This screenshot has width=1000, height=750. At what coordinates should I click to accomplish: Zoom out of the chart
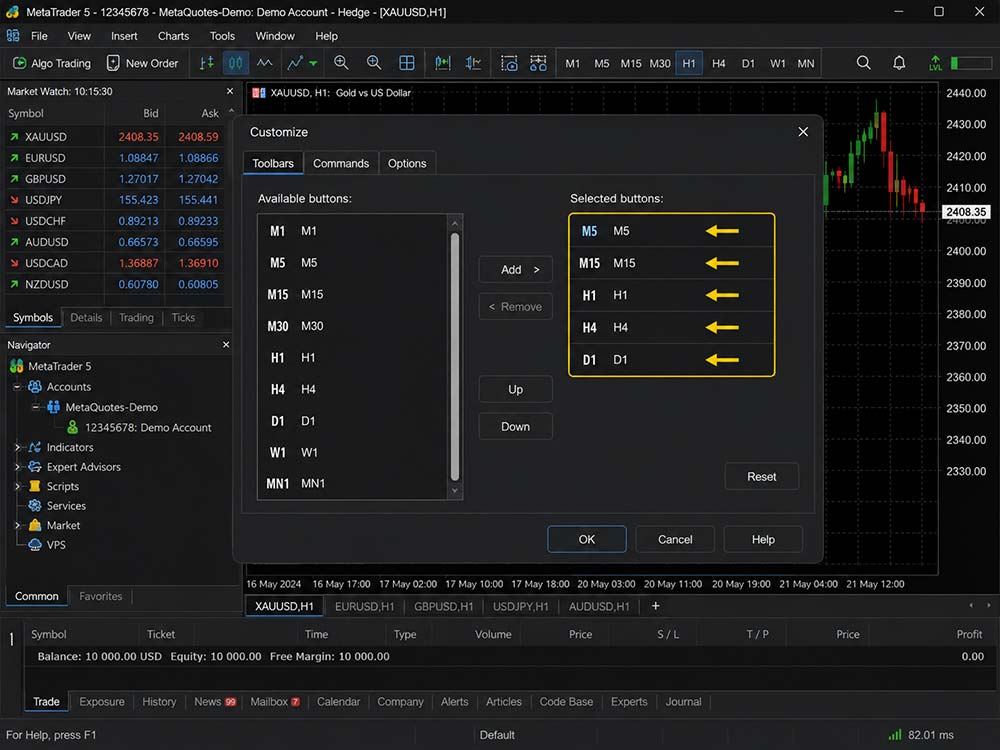coord(374,62)
